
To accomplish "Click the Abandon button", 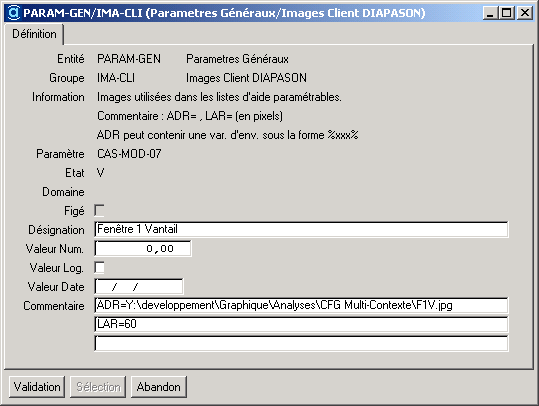I will (x=159, y=387).
